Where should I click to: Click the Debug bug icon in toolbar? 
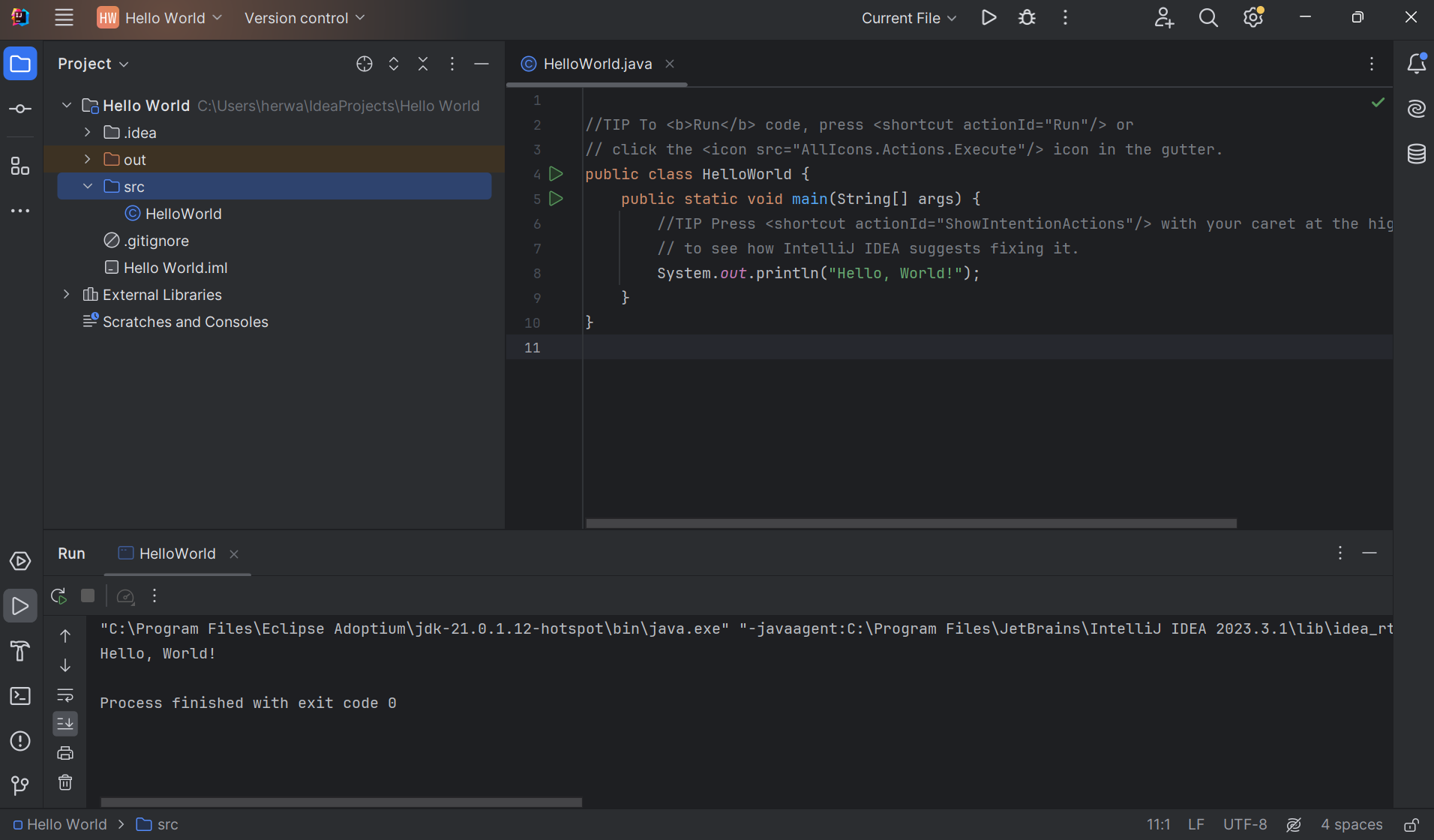click(1027, 18)
